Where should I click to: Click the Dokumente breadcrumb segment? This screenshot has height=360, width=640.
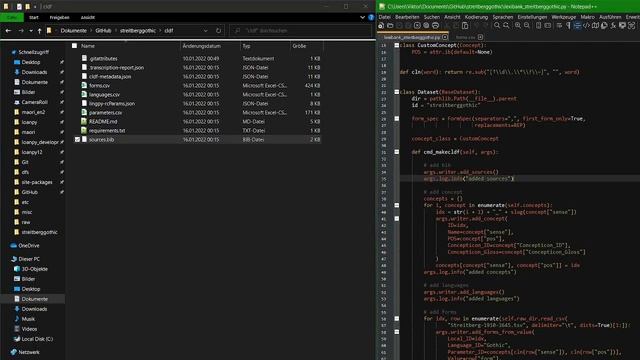[x=73, y=31]
